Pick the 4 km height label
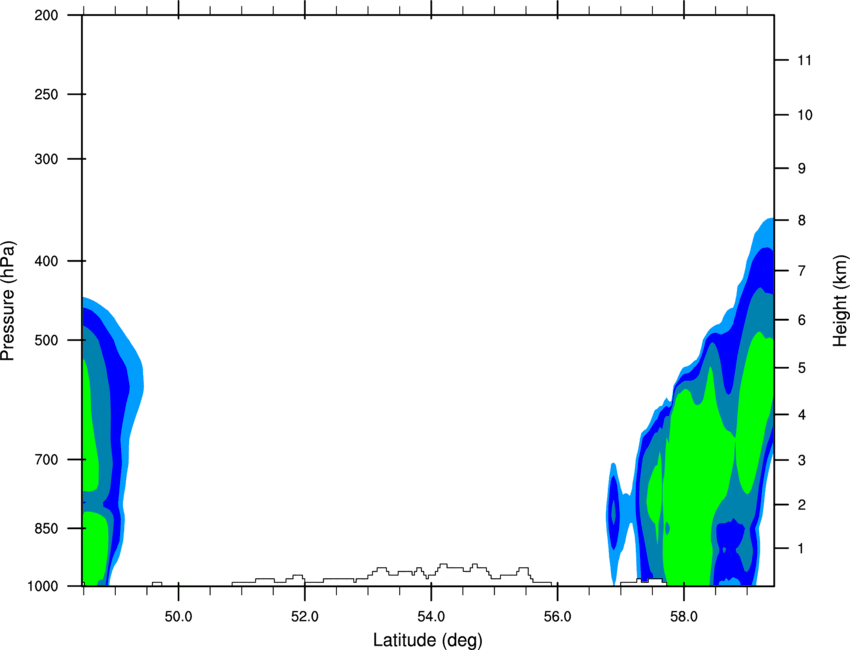This screenshot has width=850, height=650. pos(802,415)
